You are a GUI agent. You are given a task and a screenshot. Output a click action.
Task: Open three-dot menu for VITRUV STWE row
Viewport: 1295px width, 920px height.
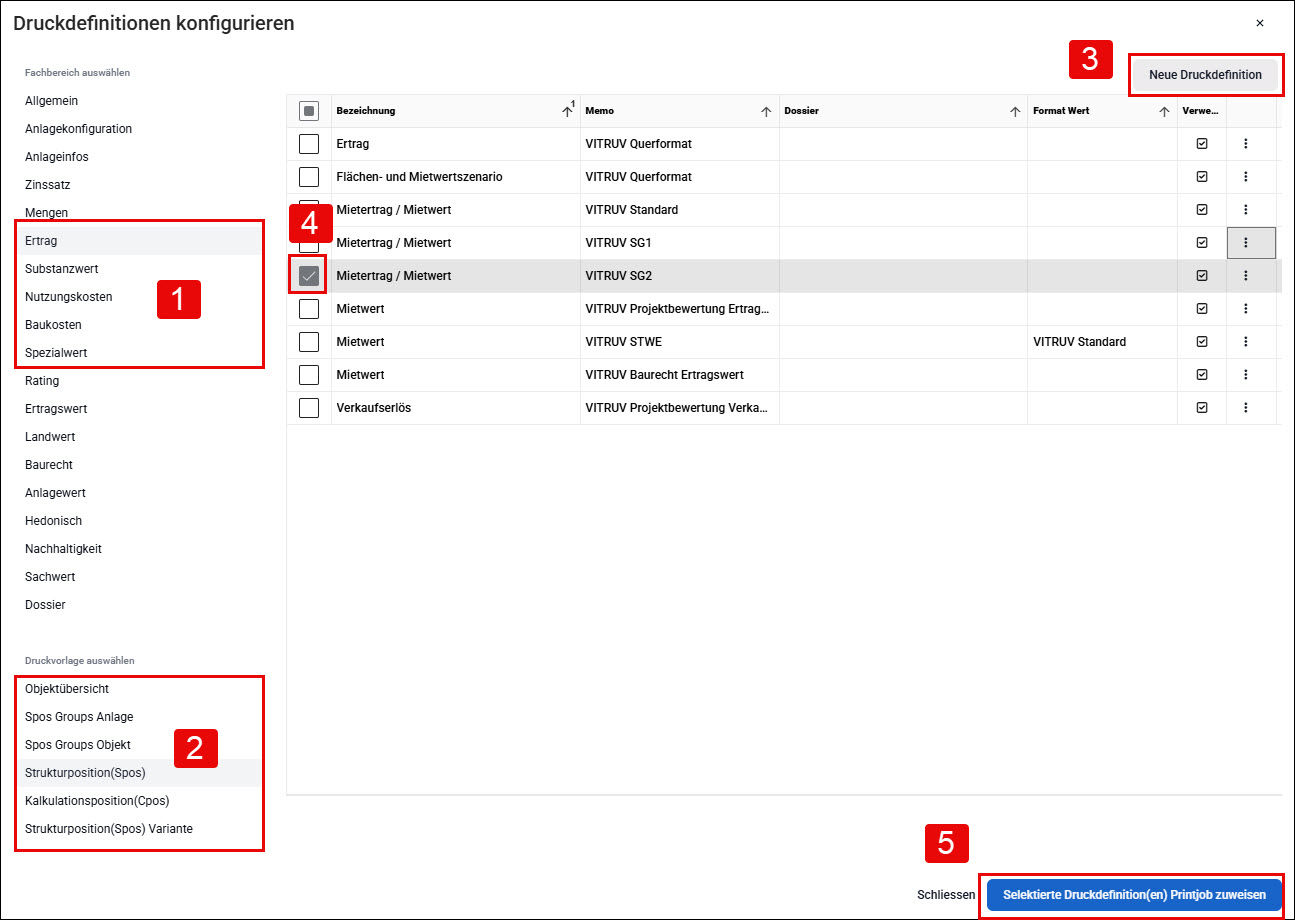(x=1246, y=342)
